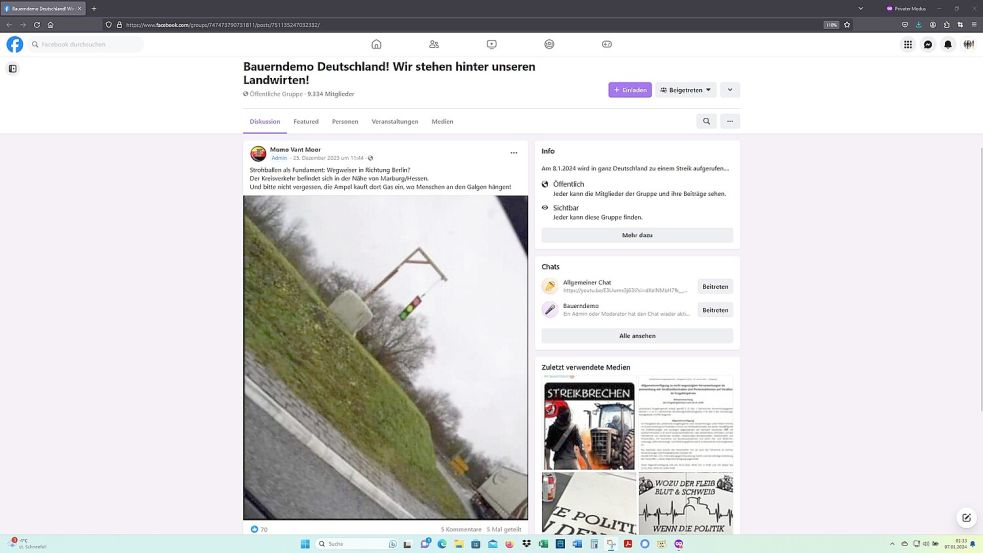Open the Wozu der Fleiß media thumbnail
983x553 pixels.
coord(686,503)
